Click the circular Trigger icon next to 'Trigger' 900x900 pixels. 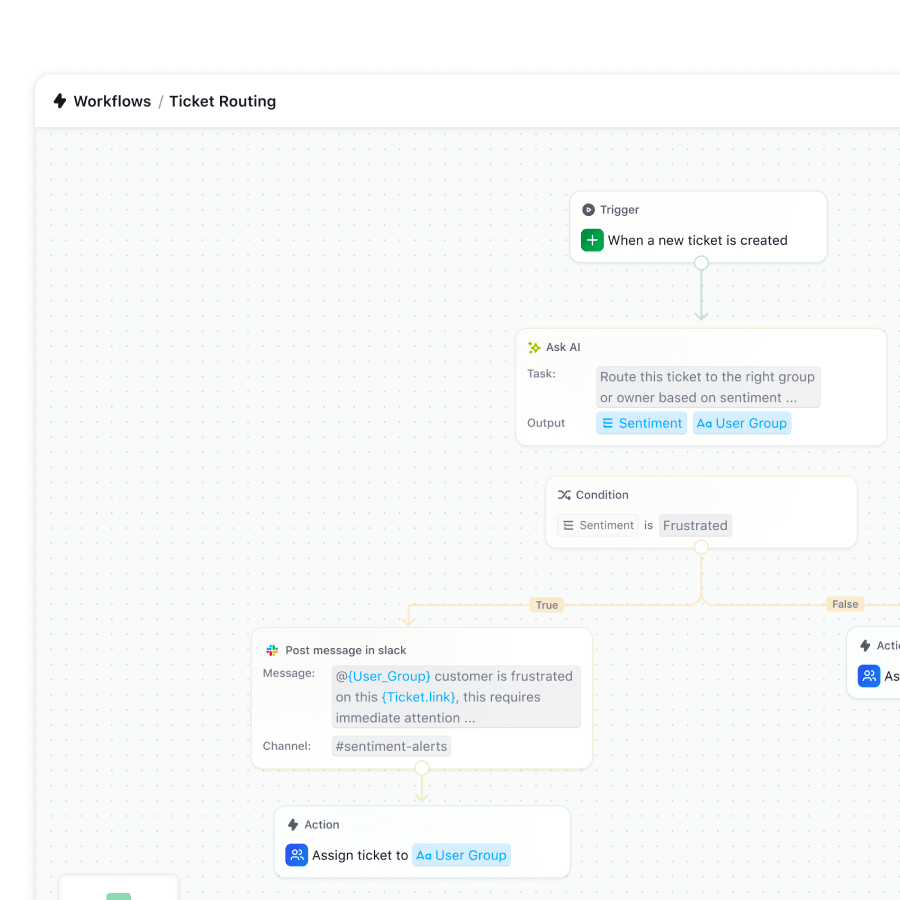click(590, 210)
